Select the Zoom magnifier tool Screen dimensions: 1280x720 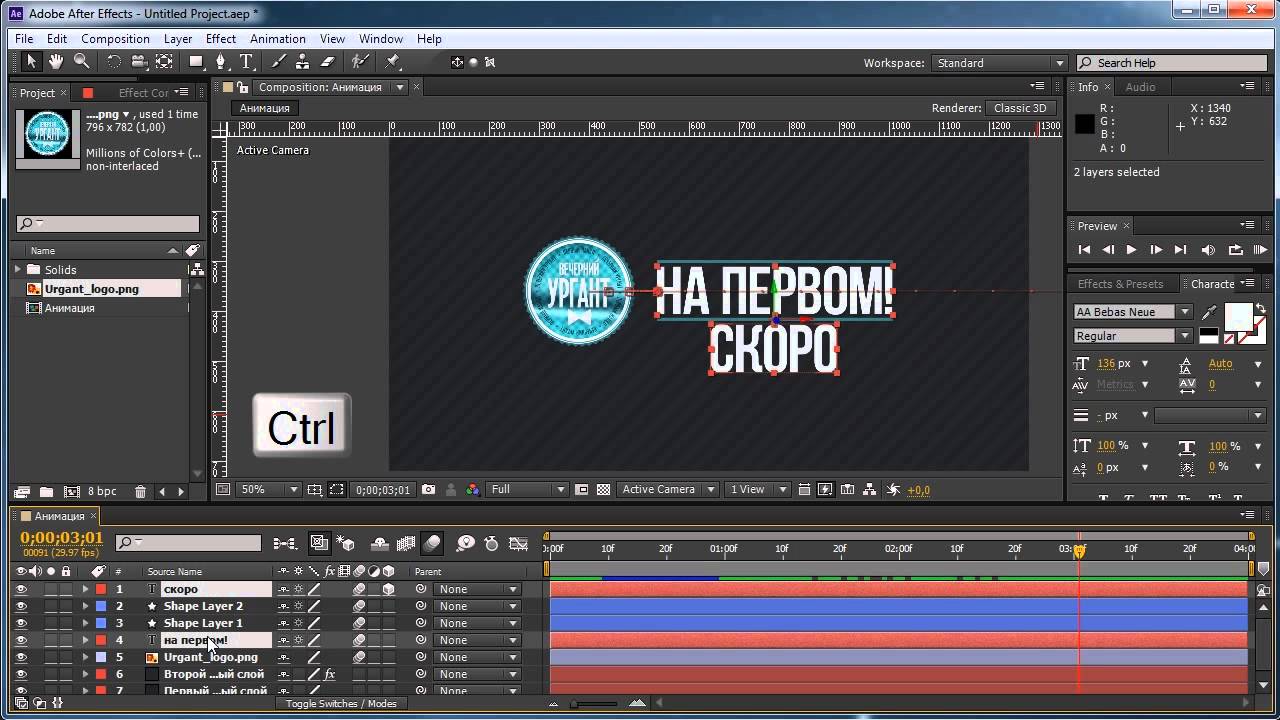click(81, 62)
